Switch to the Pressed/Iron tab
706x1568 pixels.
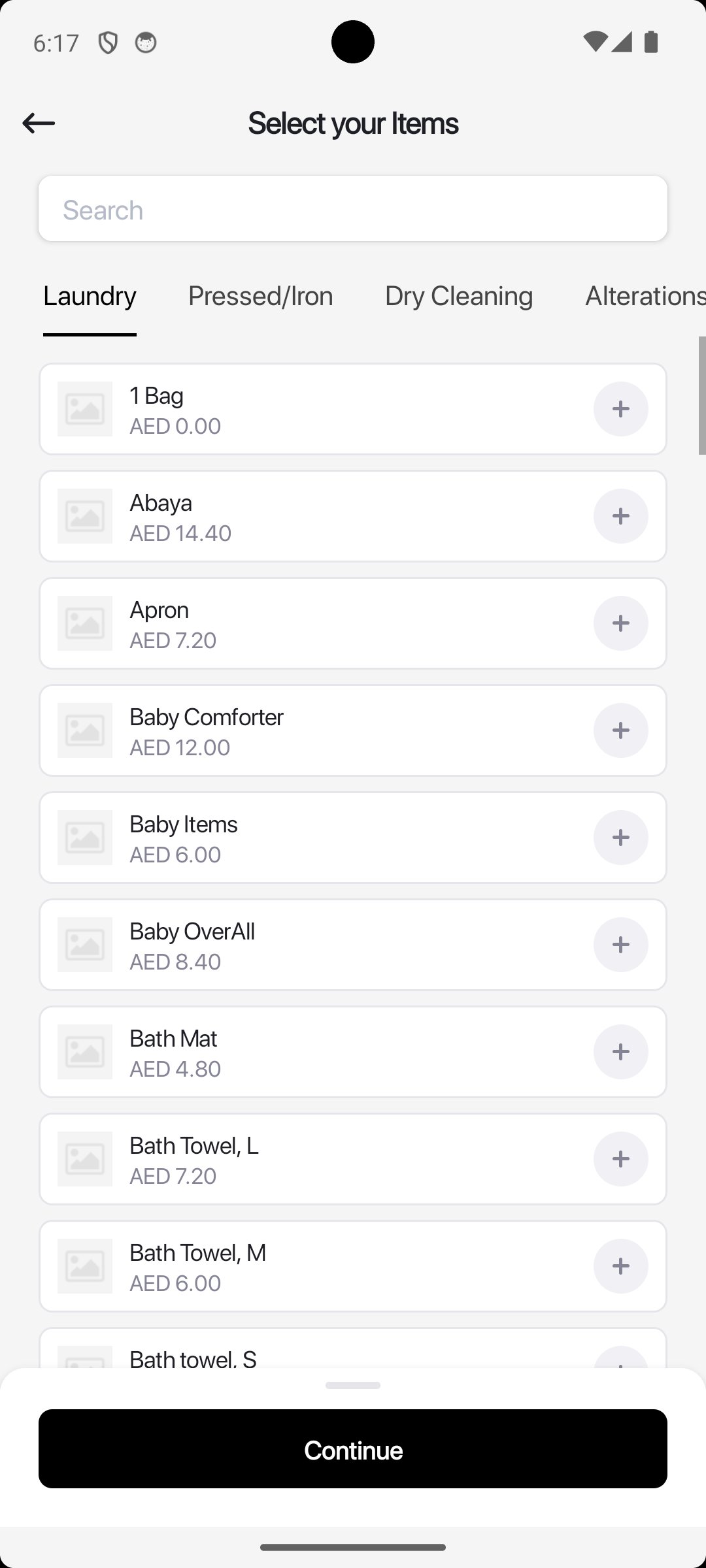(260, 296)
